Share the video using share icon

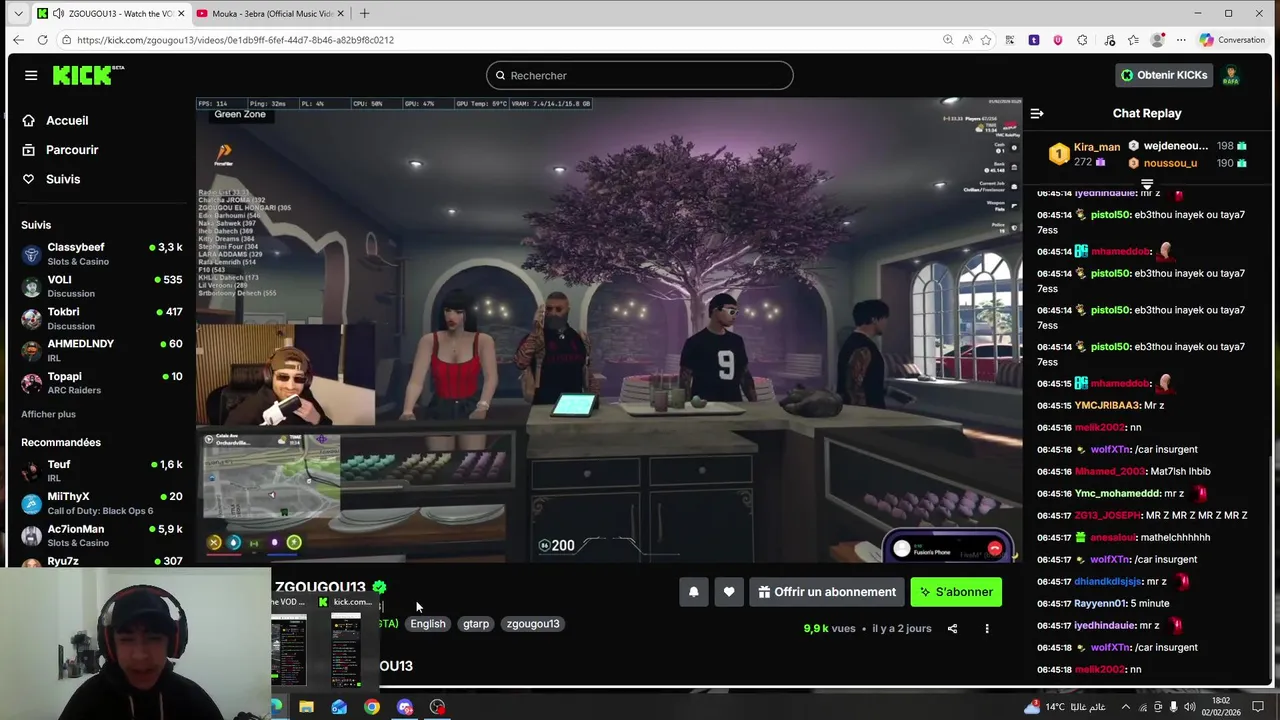coord(952,629)
